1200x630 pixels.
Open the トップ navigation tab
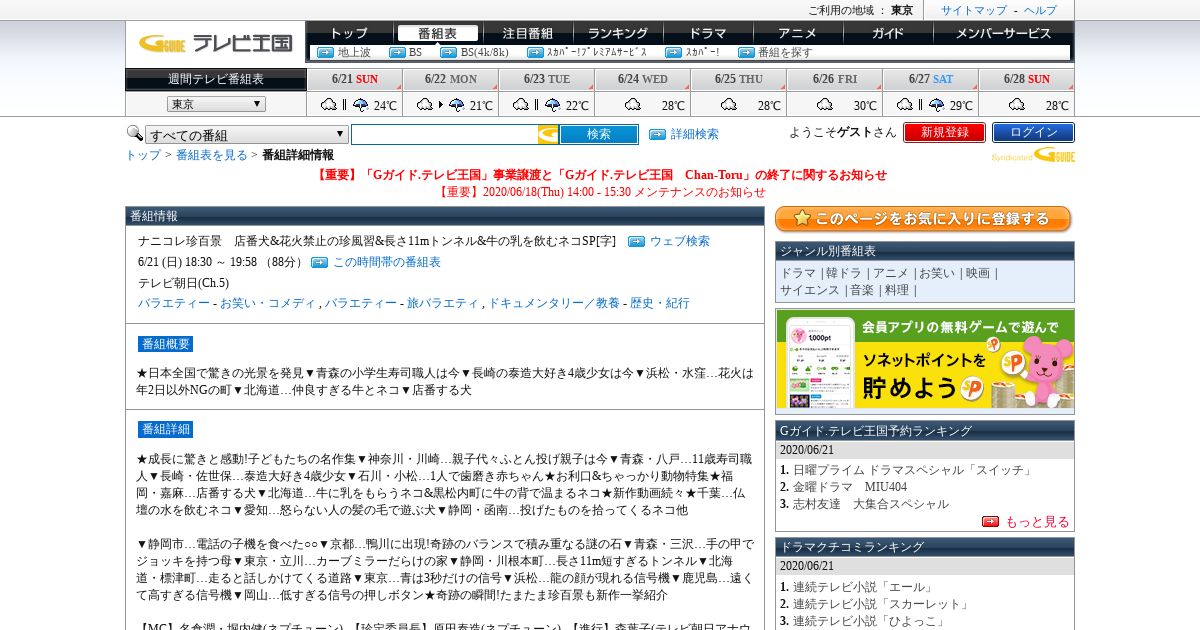349,33
